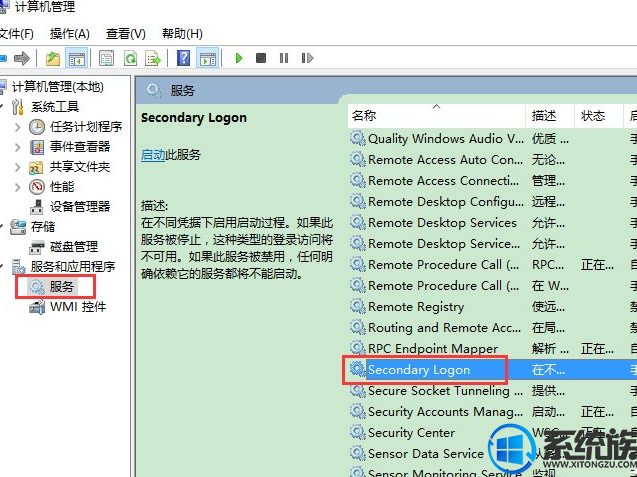This screenshot has height=477, width=637.
Task: Open 磁盘管理 in the tree
Action: [74, 247]
